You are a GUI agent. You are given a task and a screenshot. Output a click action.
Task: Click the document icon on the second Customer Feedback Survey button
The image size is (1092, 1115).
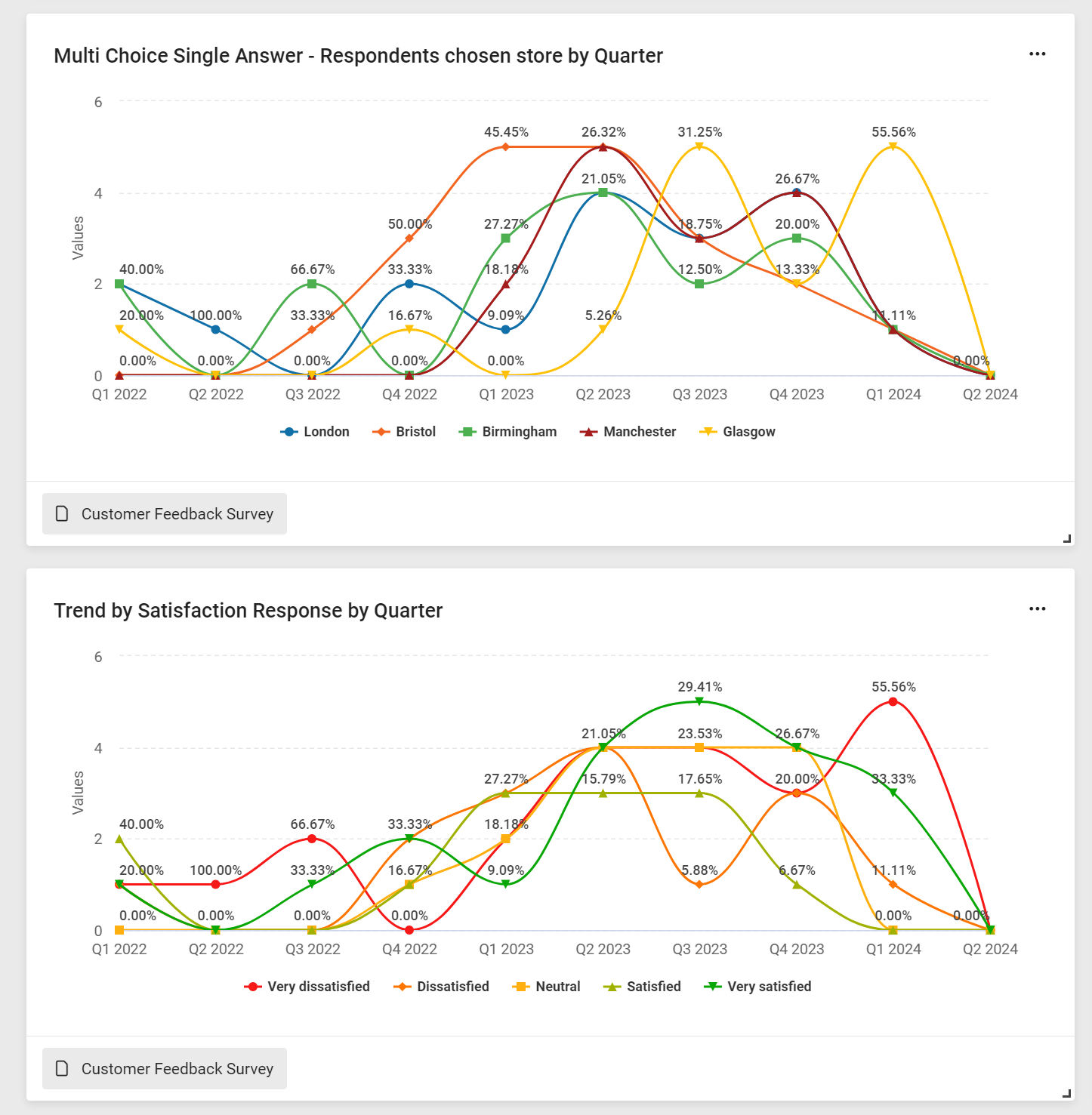(x=61, y=1068)
